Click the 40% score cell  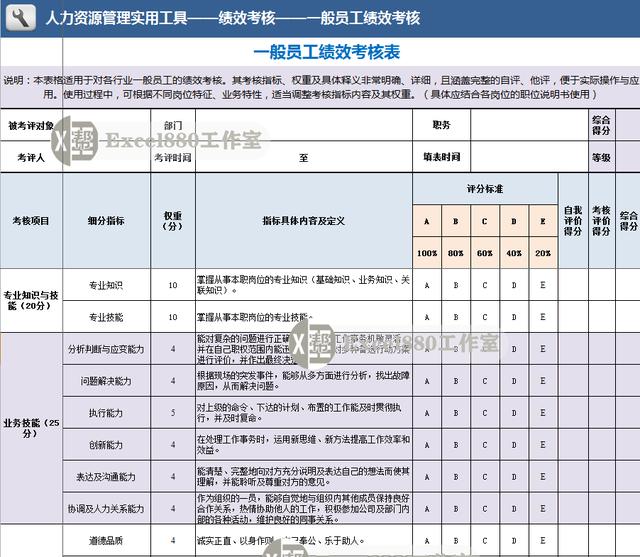click(x=514, y=253)
